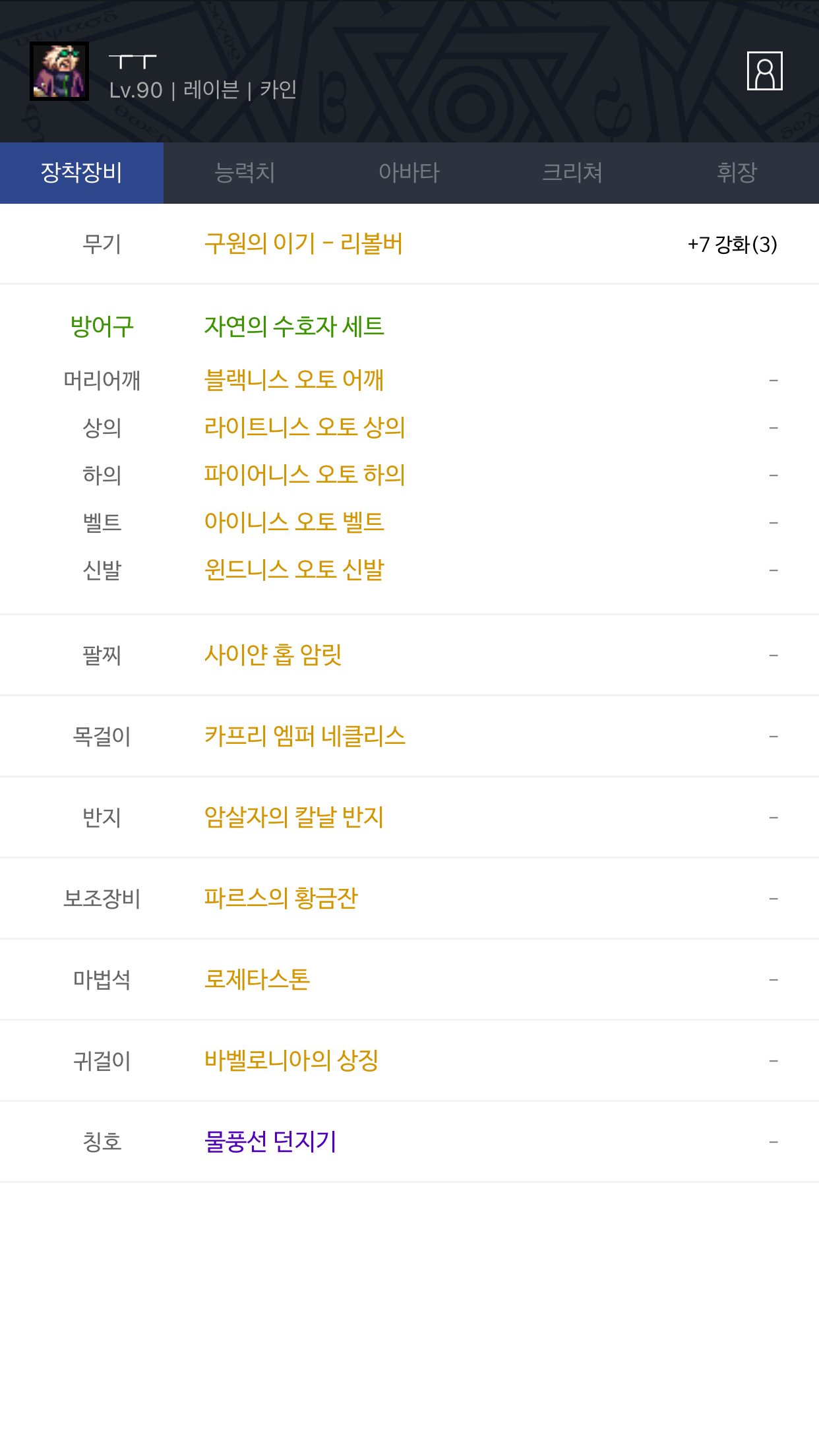Tap the character profile icon
819x1456 pixels.
(x=764, y=71)
